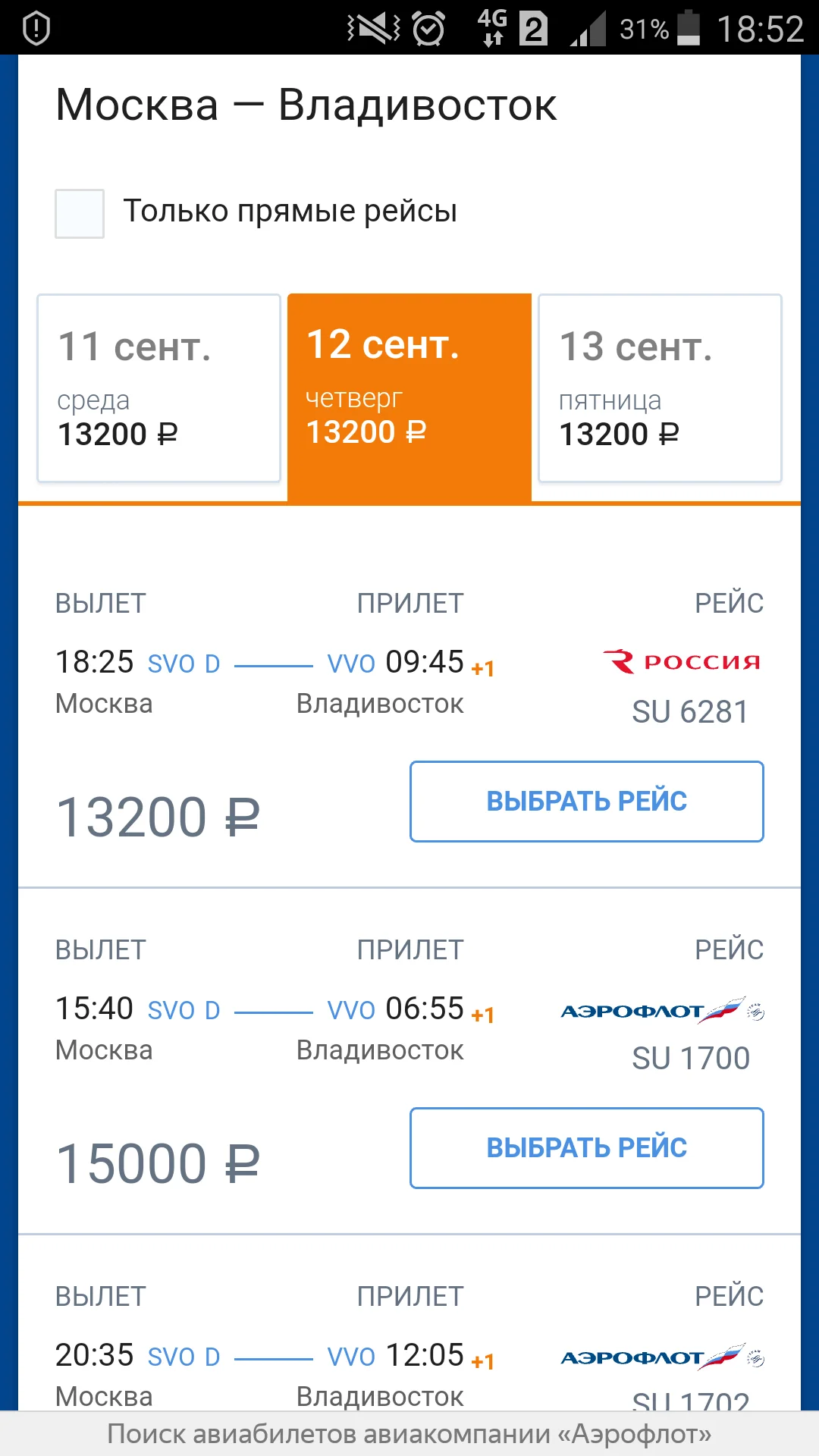Viewport: 819px width, 1456px height.
Task: Tap the 13200 ₽ flight price
Action: pos(158,817)
